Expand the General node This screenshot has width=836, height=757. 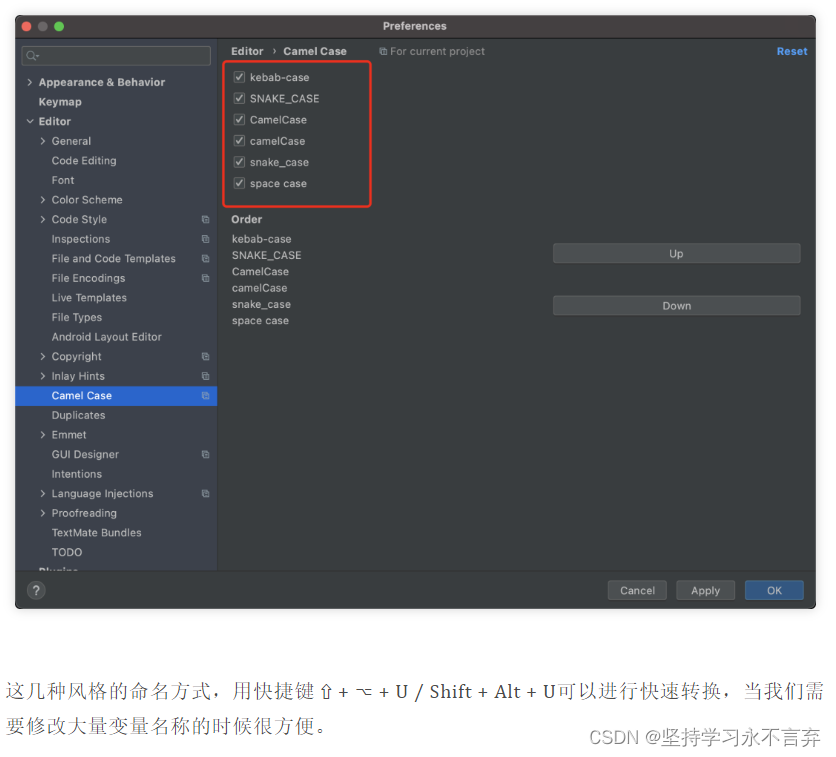43,141
